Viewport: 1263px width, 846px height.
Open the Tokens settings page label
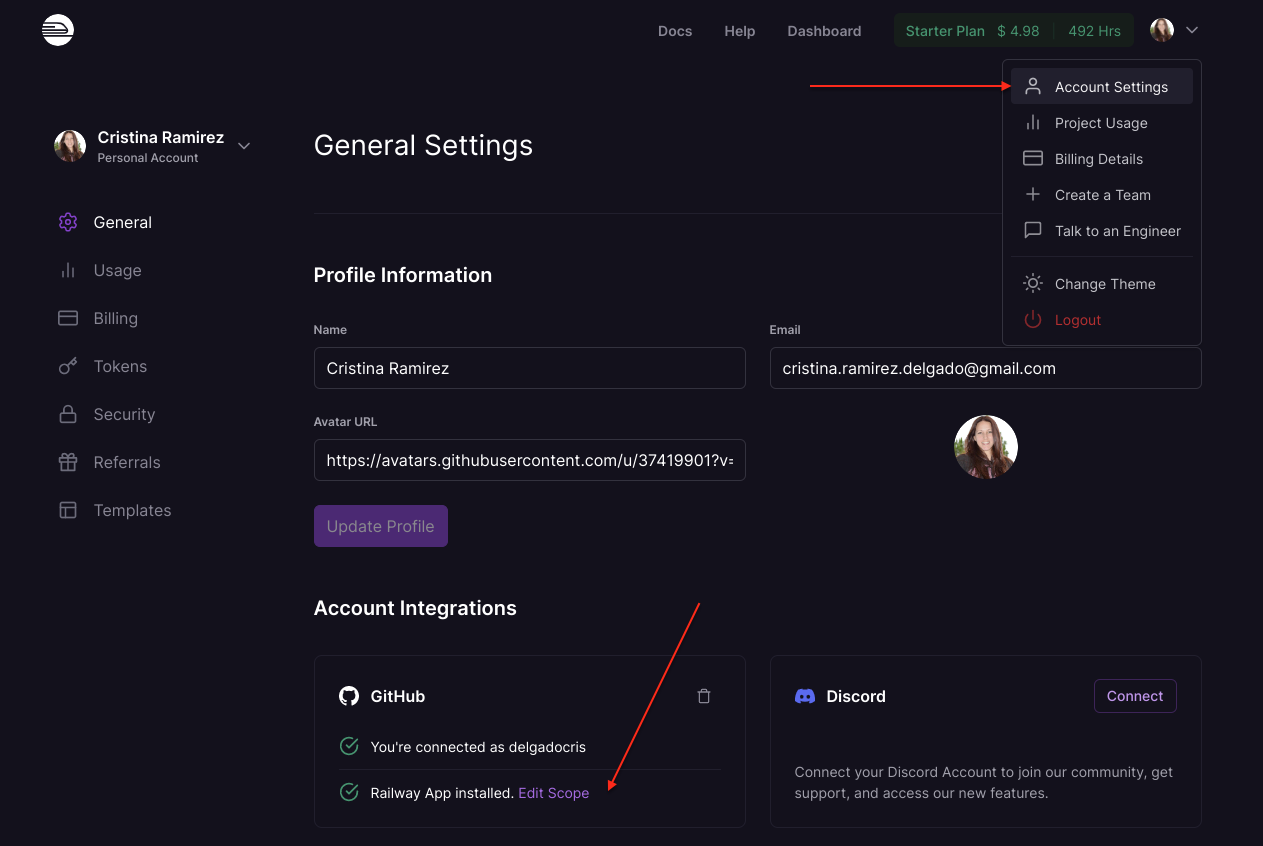(120, 366)
